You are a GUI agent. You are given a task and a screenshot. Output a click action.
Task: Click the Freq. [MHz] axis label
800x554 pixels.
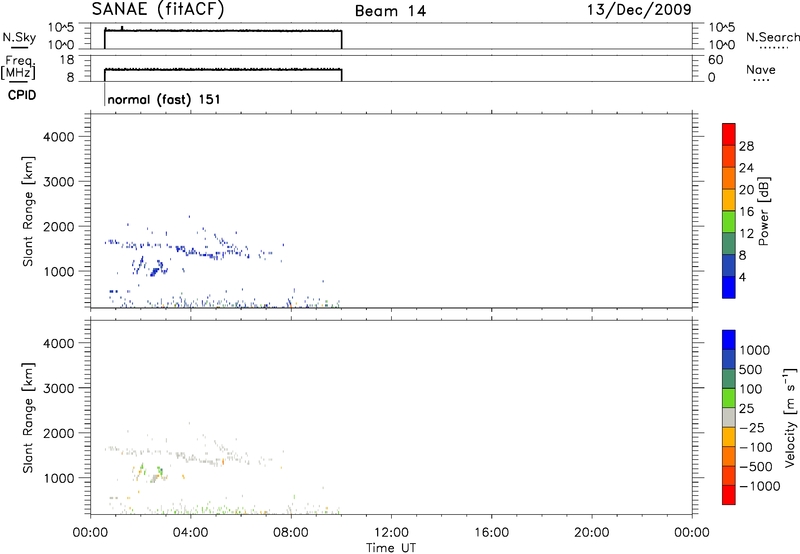point(18,67)
